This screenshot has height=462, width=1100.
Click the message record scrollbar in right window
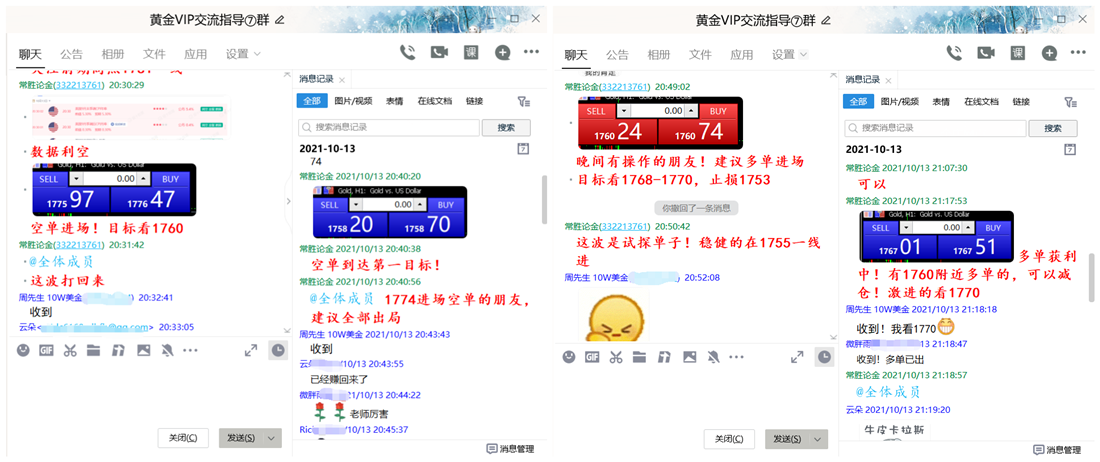coord(1090,280)
